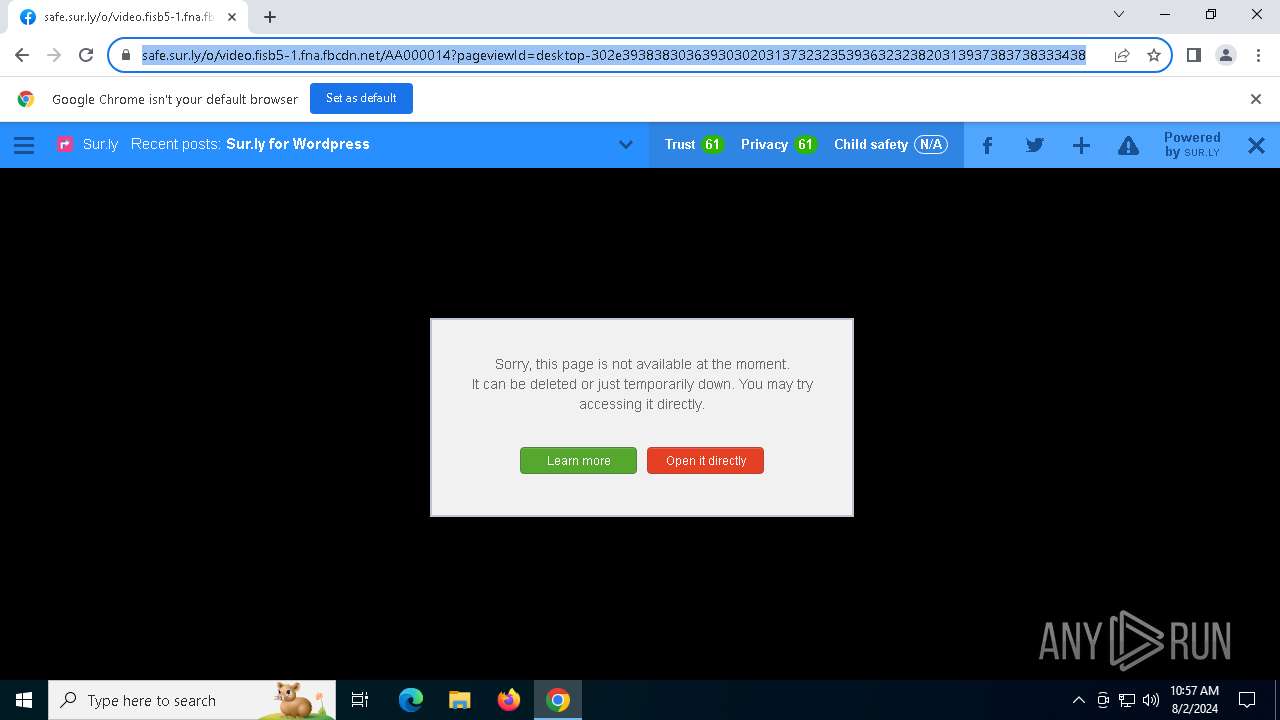Click the 'Sorry, this page is not available' text
This screenshot has width=1280, height=720.
(642, 364)
